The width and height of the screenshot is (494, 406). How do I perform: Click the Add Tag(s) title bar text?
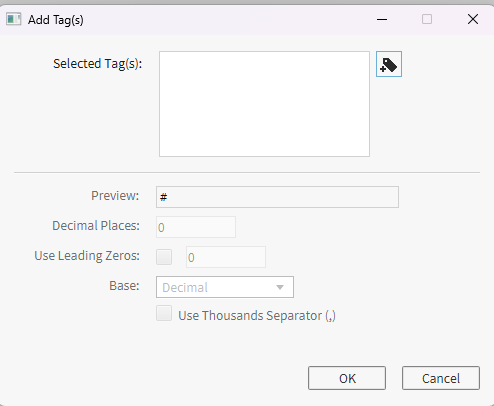56,20
